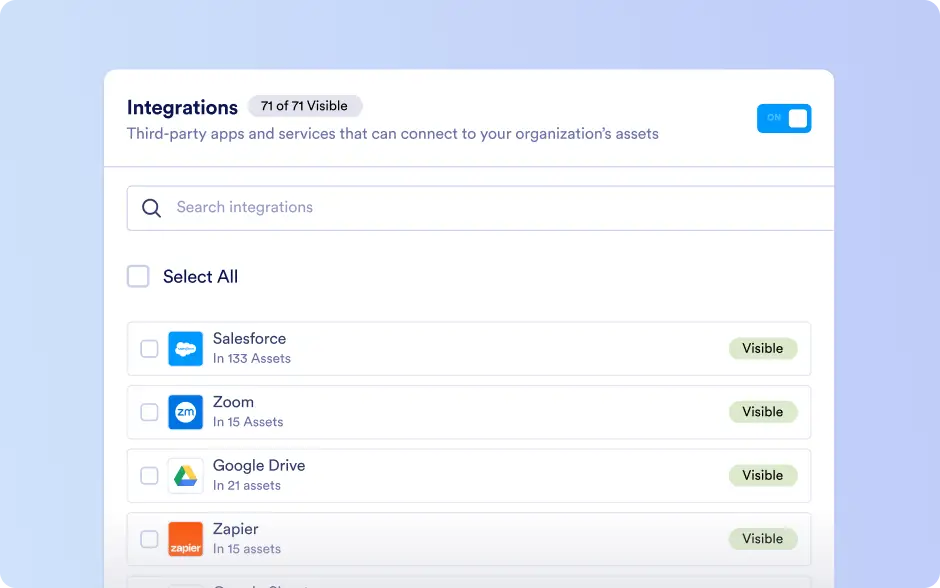Click the orange Zapier icon
This screenshot has width=940, height=588.
point(185,539)
